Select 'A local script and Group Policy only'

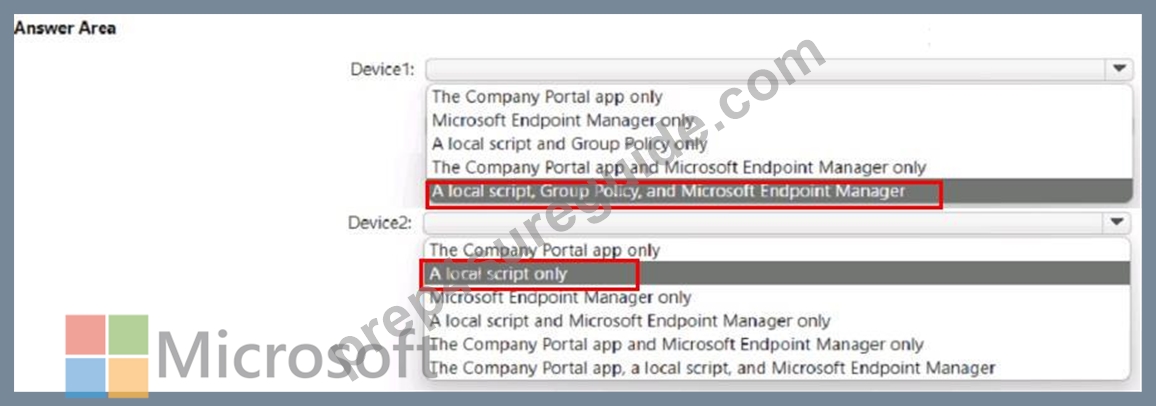[569, 144]
